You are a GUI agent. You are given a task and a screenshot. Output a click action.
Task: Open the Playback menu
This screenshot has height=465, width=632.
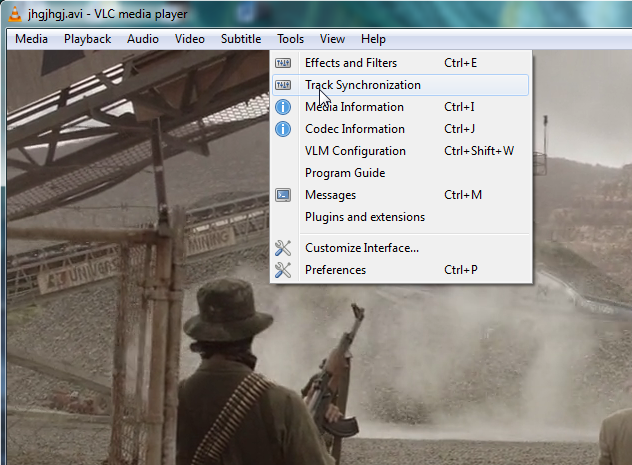point(87,39)
